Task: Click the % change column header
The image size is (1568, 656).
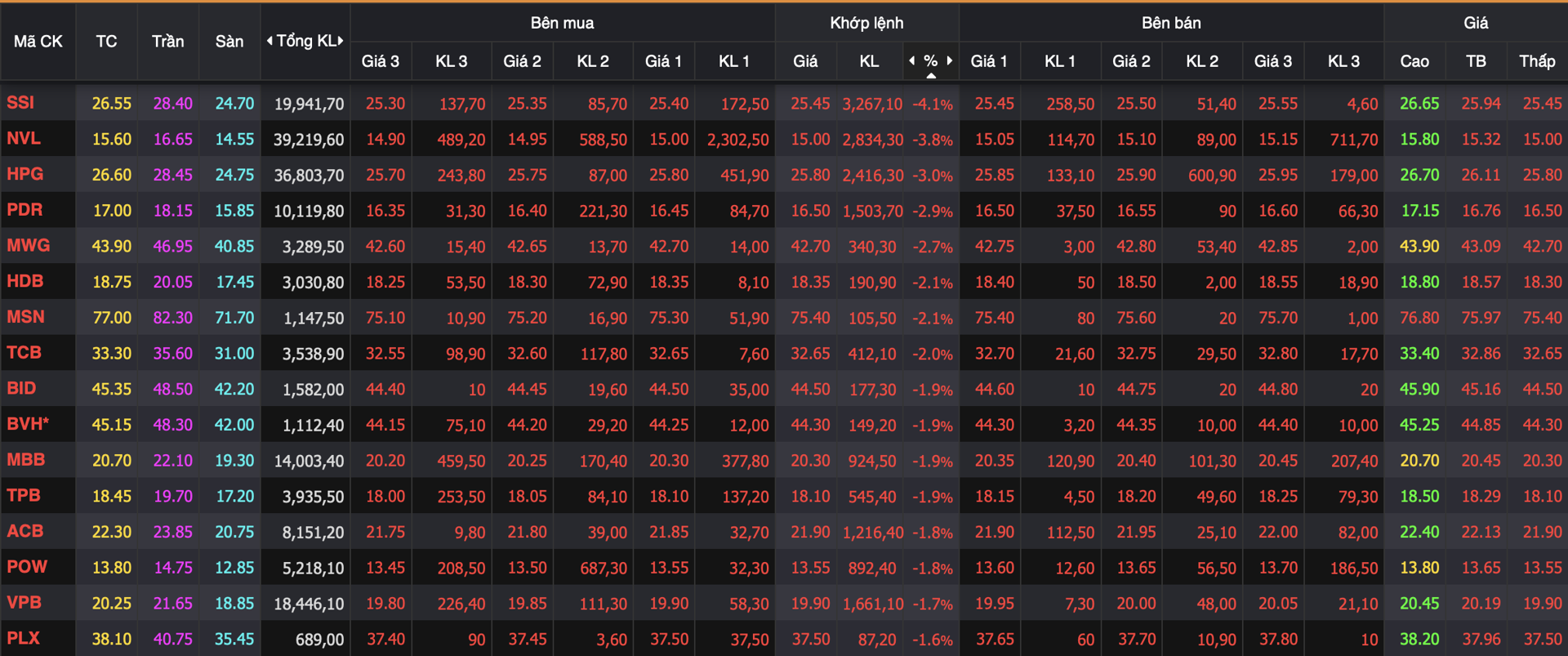Action: click(930, 61)
